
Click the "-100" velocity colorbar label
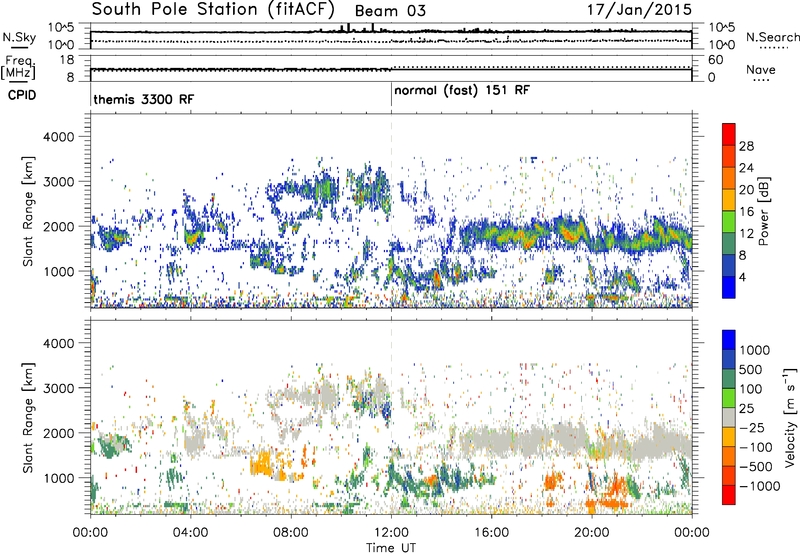(x=756, y=447)
